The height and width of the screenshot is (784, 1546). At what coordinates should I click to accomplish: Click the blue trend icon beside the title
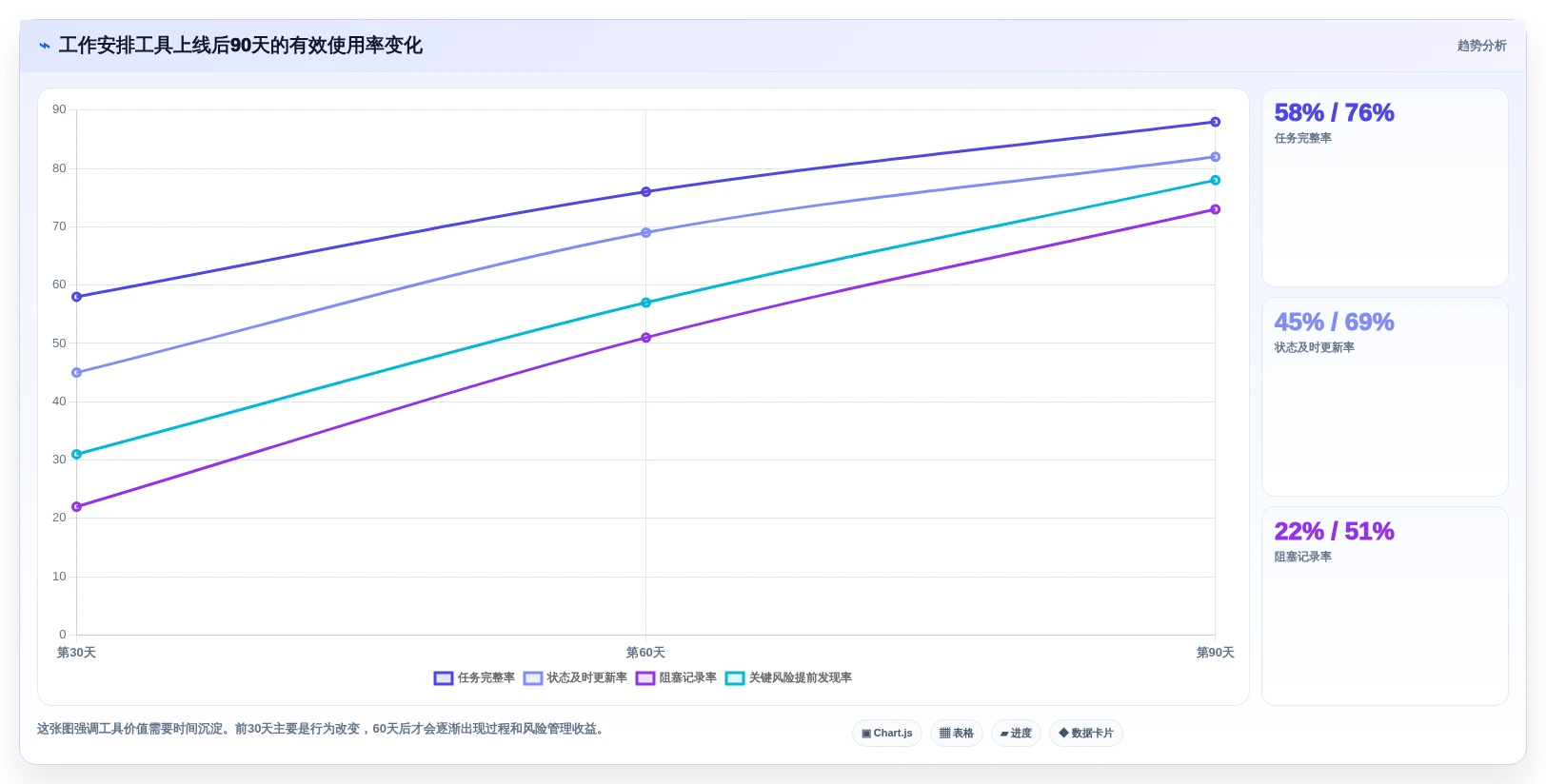tap(45, 46)
